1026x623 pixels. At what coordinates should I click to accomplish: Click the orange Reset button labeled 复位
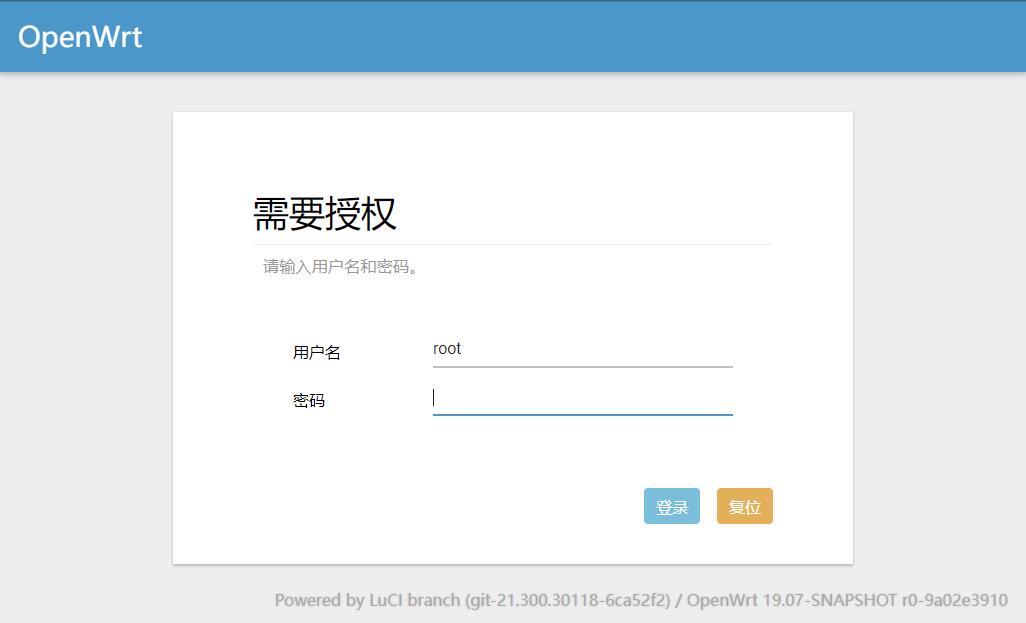(744, 506)
